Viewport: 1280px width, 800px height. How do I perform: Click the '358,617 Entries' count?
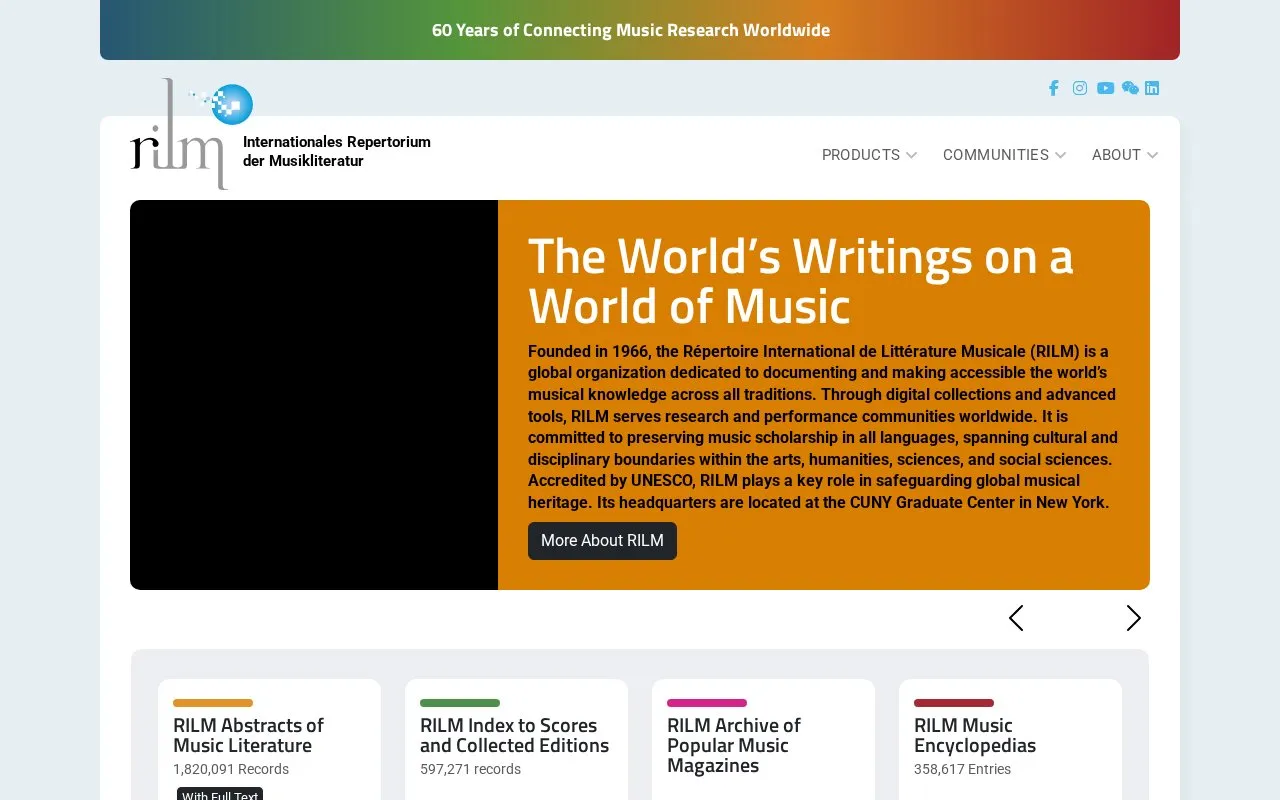[962, 769]
